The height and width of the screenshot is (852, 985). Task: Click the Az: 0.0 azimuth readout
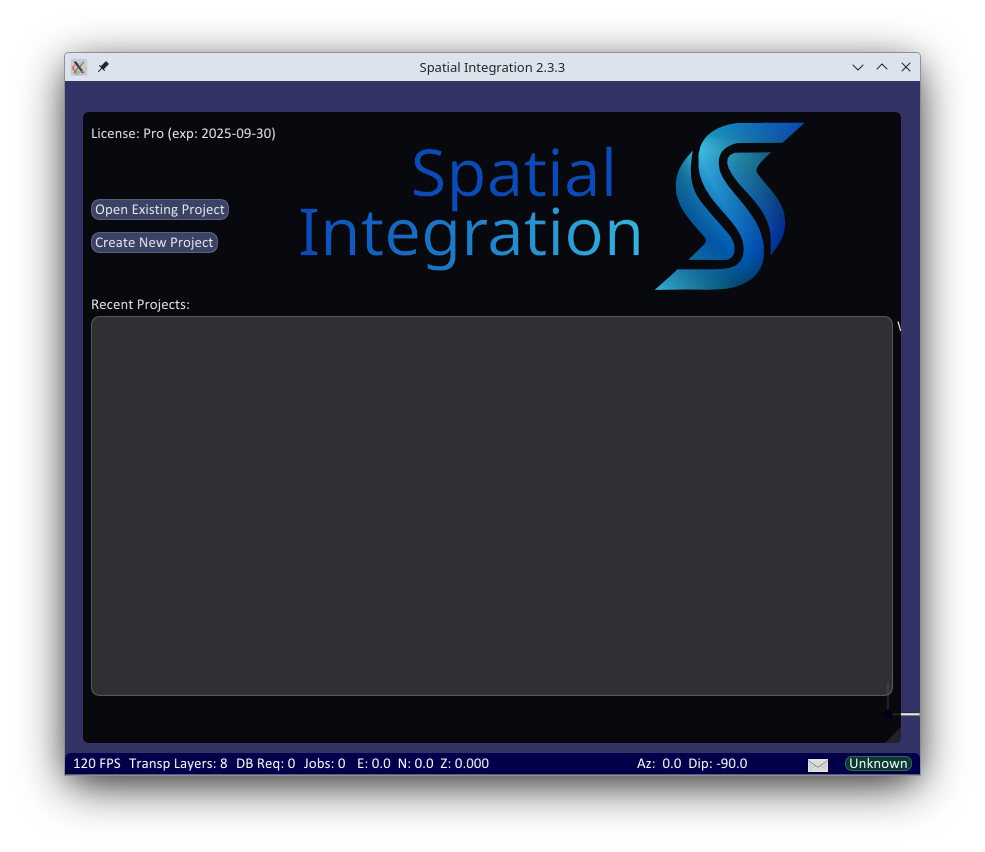659,763
